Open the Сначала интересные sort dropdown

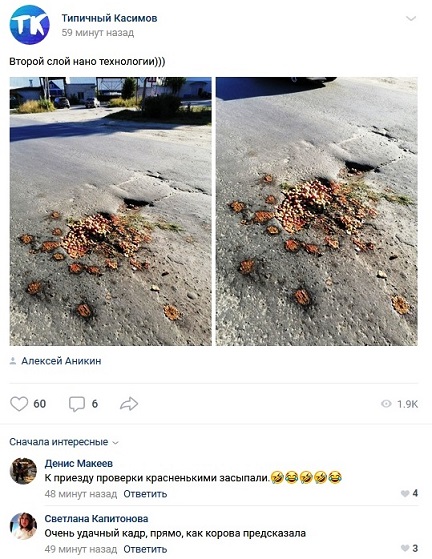pyautogui.click(x=63, y=442)
